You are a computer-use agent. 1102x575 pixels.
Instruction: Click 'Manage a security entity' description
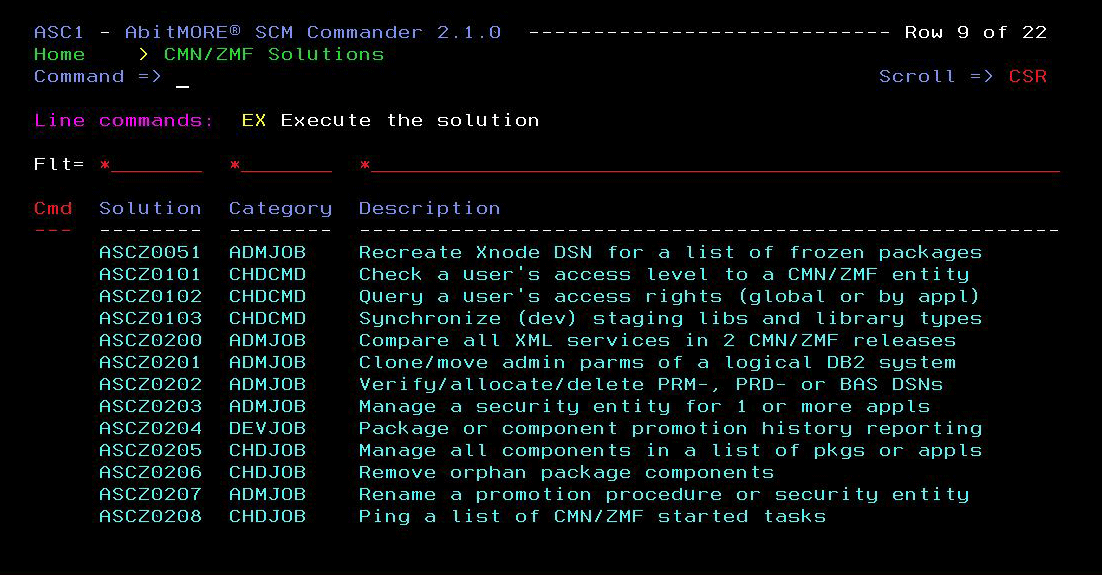(644, 407)
